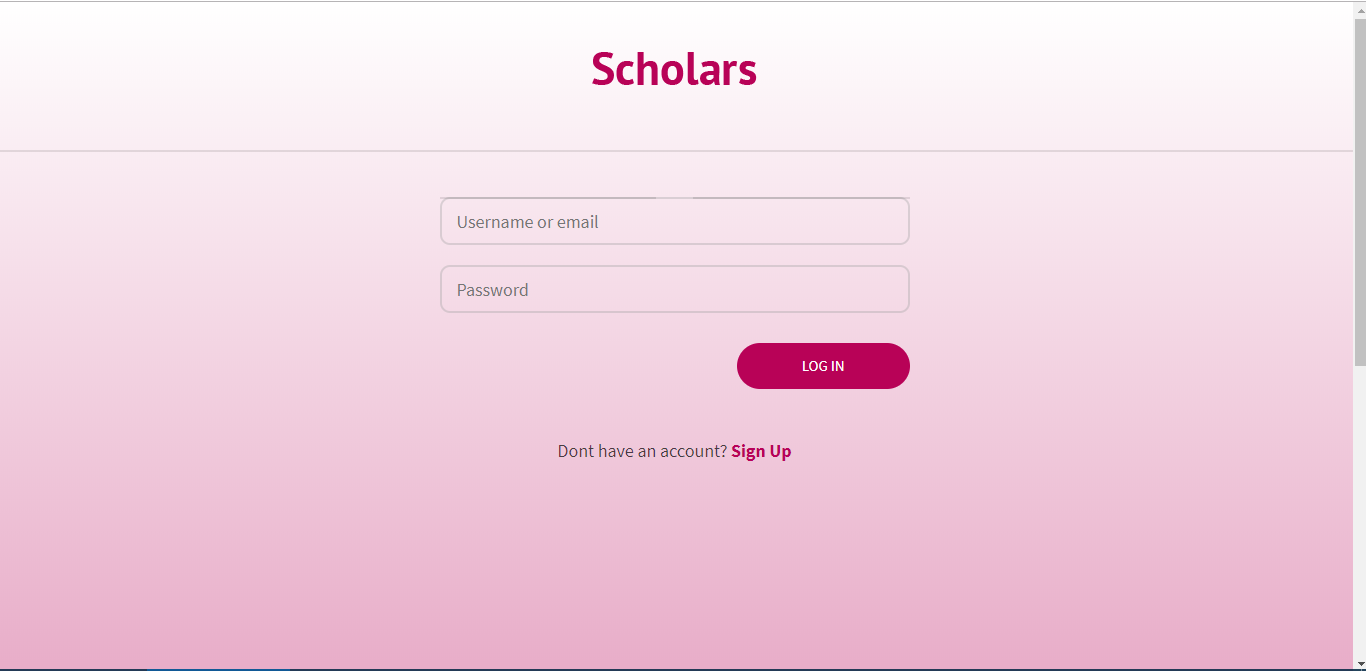This screenshot has height=671, width=1366.
Task: Click the bold Sign Up text
Action: tap(761, 451)
